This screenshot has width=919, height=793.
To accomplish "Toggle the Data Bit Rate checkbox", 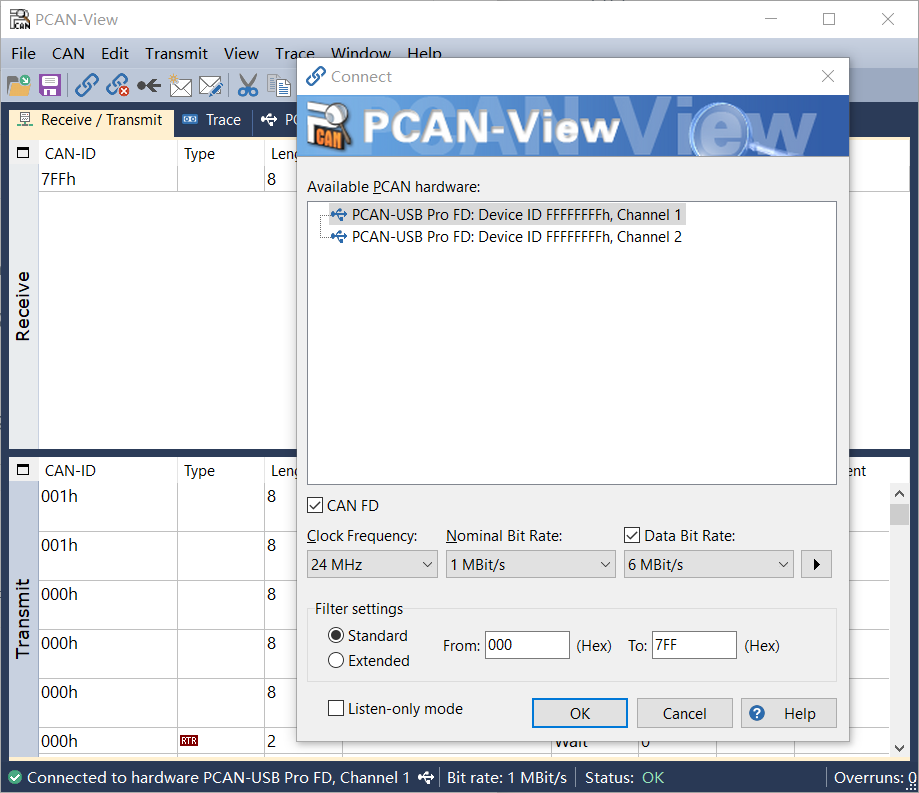I will tap(632, 535).
